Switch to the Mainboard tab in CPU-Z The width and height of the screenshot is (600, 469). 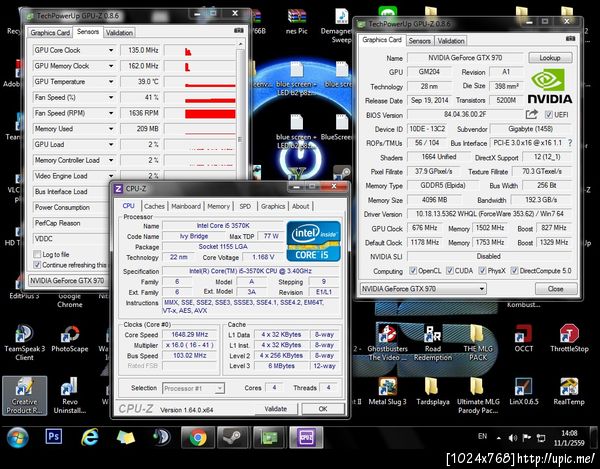[185, 206]
